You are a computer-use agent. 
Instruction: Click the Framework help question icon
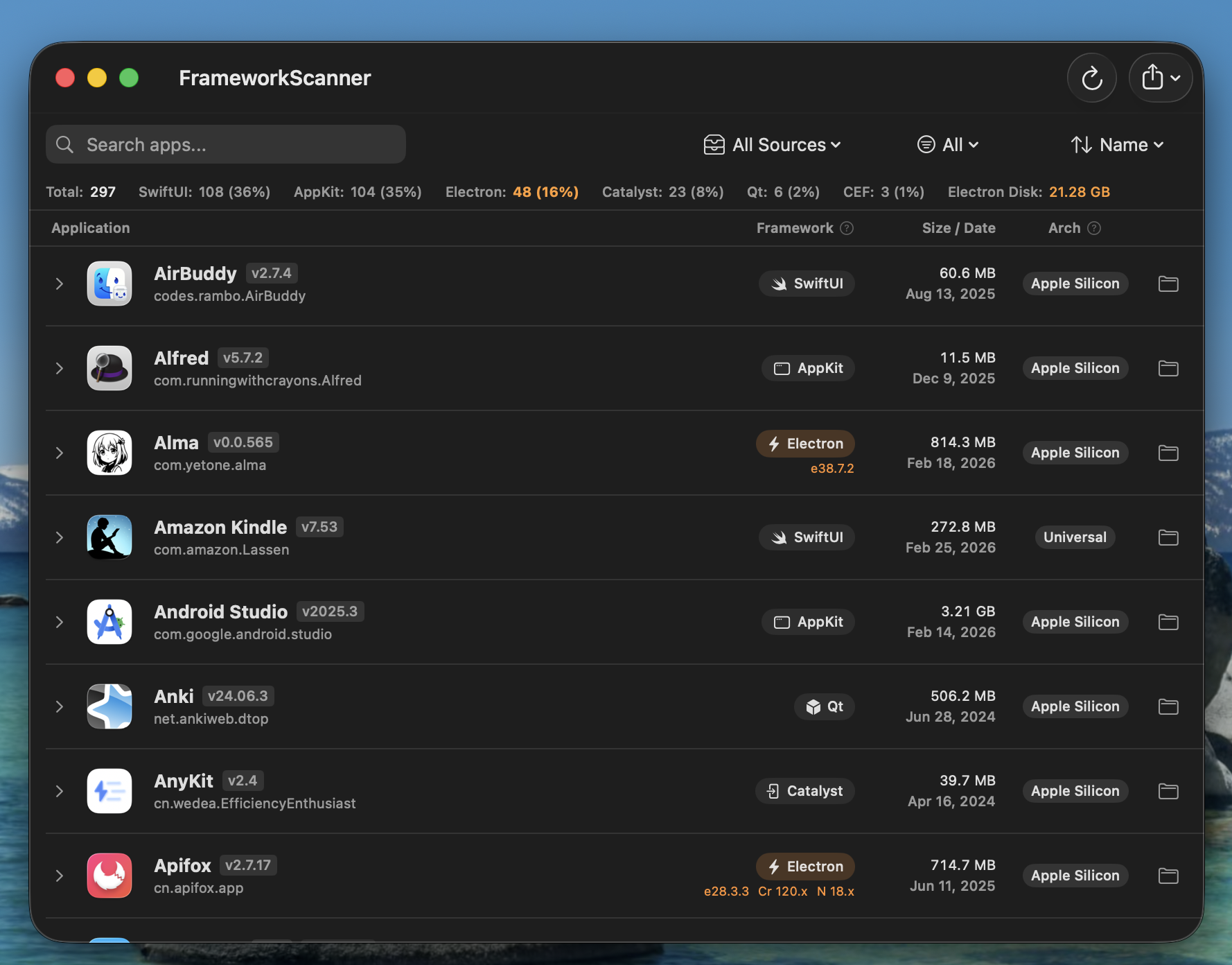click(x=847, y=228)
